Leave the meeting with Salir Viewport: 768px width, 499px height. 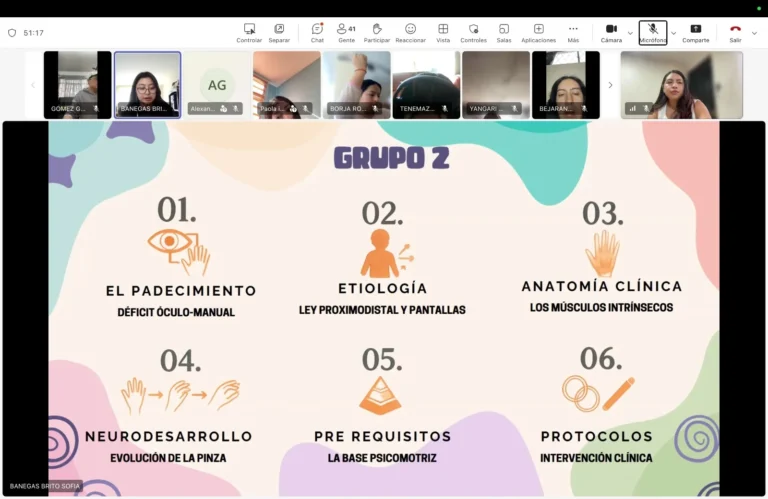735,32
